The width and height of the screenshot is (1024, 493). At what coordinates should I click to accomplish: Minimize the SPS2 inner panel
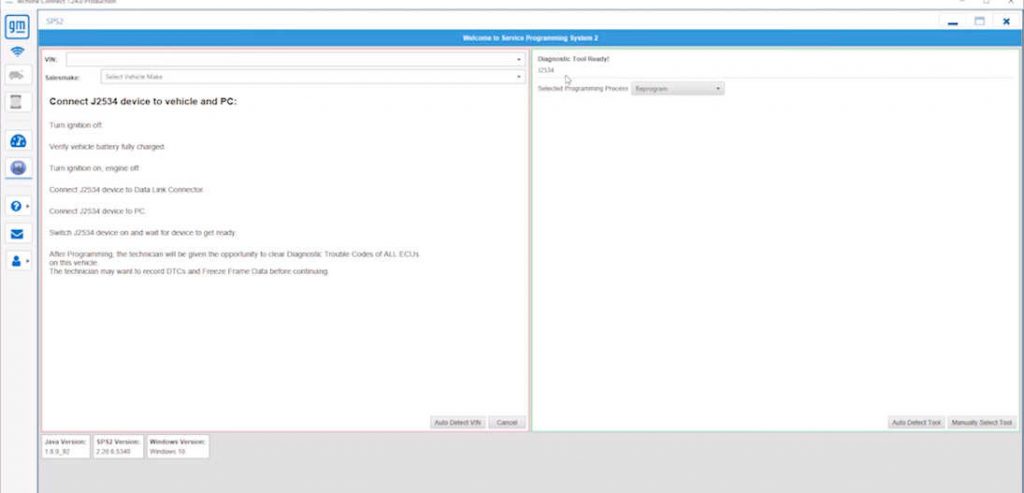[x=953, y=22]
